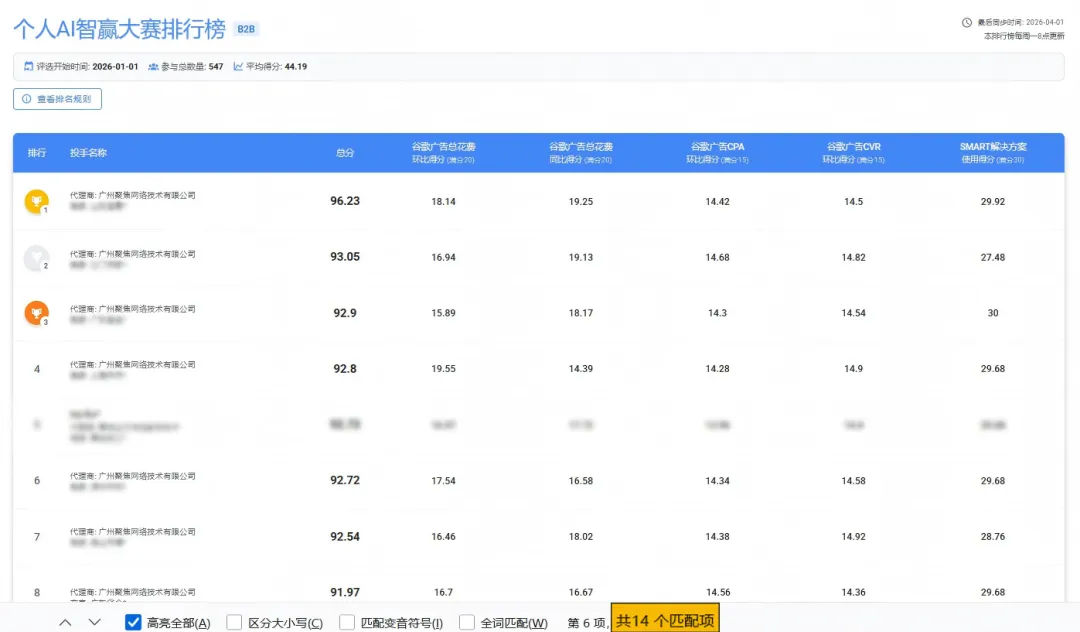Click the chart icon beside 平均得分

click(x=238, y=67)
